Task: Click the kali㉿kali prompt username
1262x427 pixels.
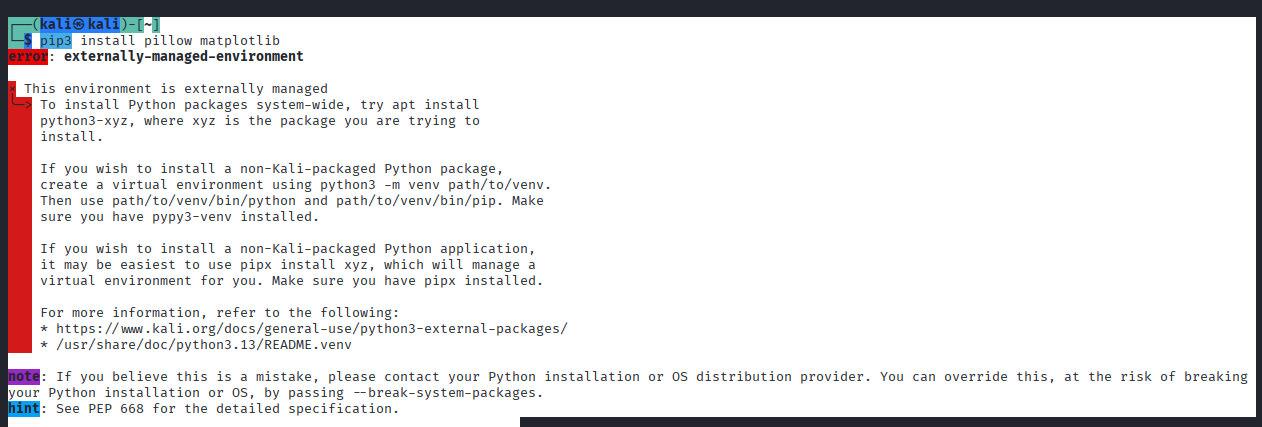Action: click(x=80, y=24)
